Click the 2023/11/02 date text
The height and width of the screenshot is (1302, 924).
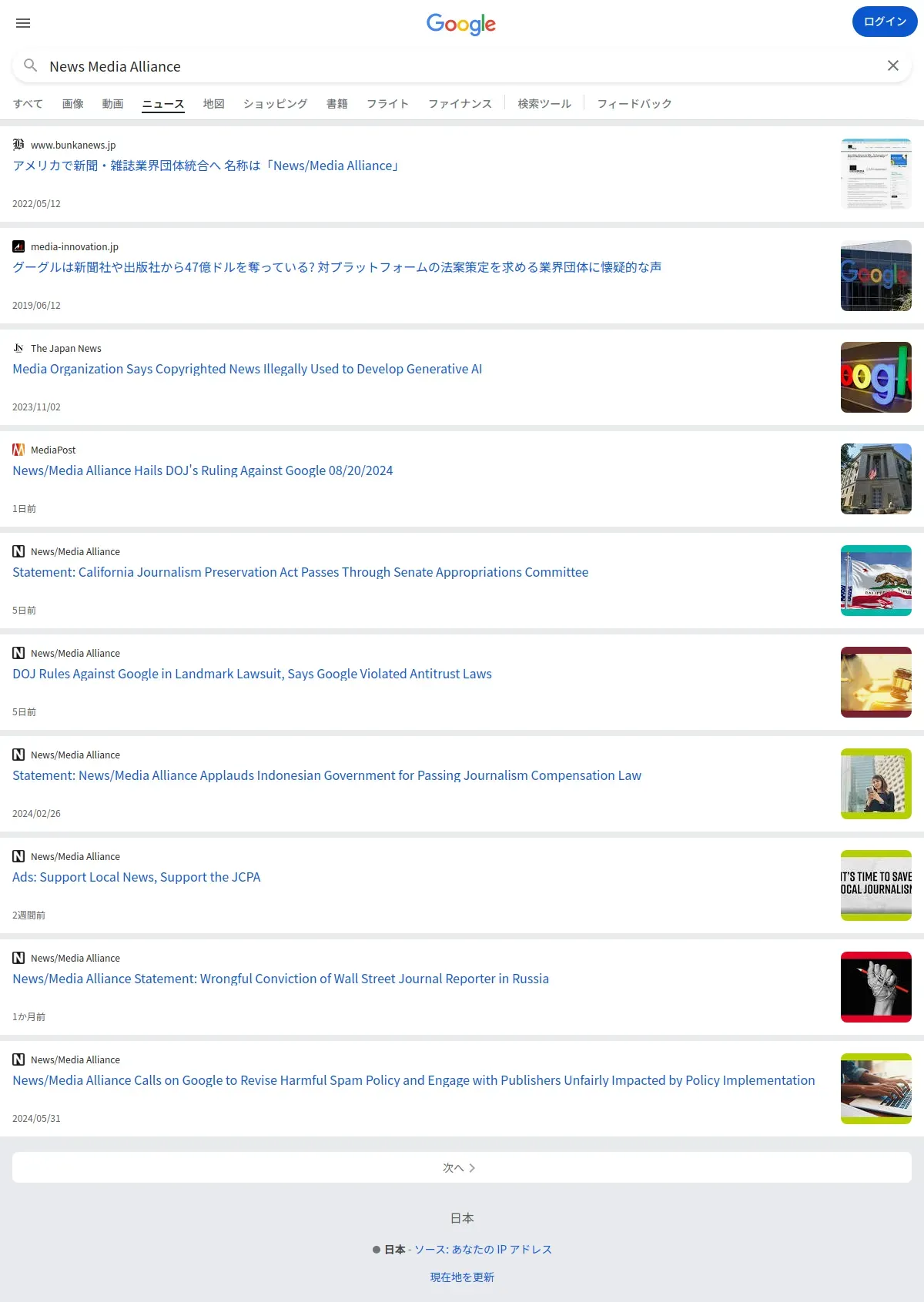[x=36, y=407]
